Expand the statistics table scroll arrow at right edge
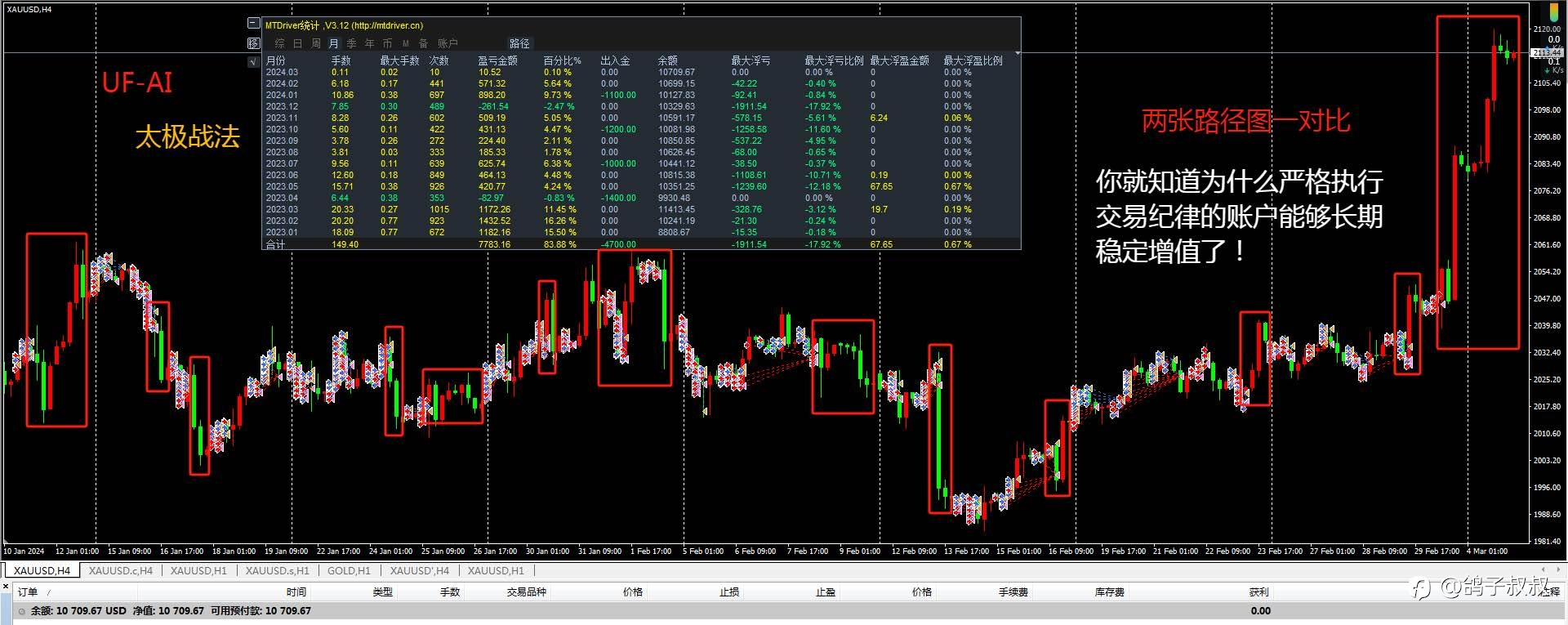The image size is (1568, 625). 1018,53
